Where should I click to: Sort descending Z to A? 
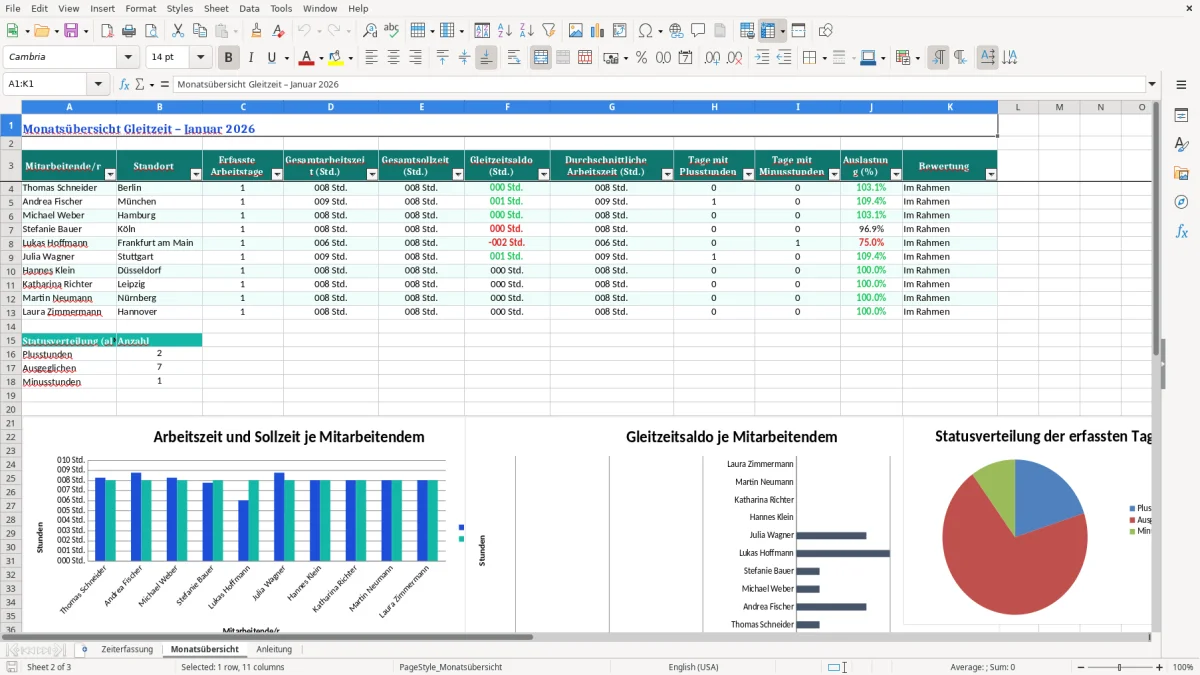click(526, 31)
